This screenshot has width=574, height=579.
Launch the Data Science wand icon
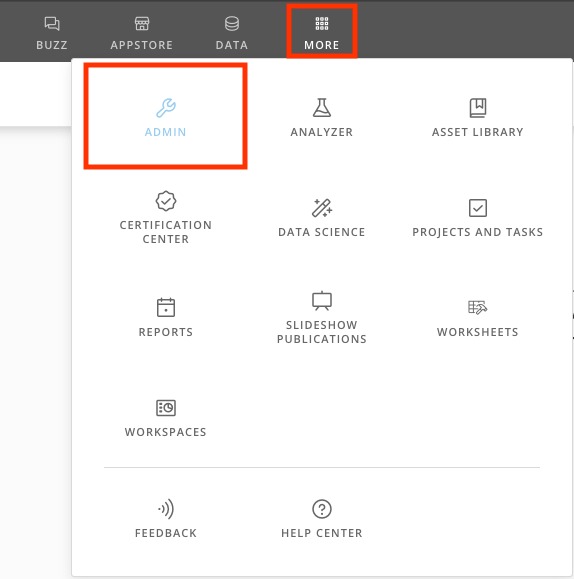(322, 208)
